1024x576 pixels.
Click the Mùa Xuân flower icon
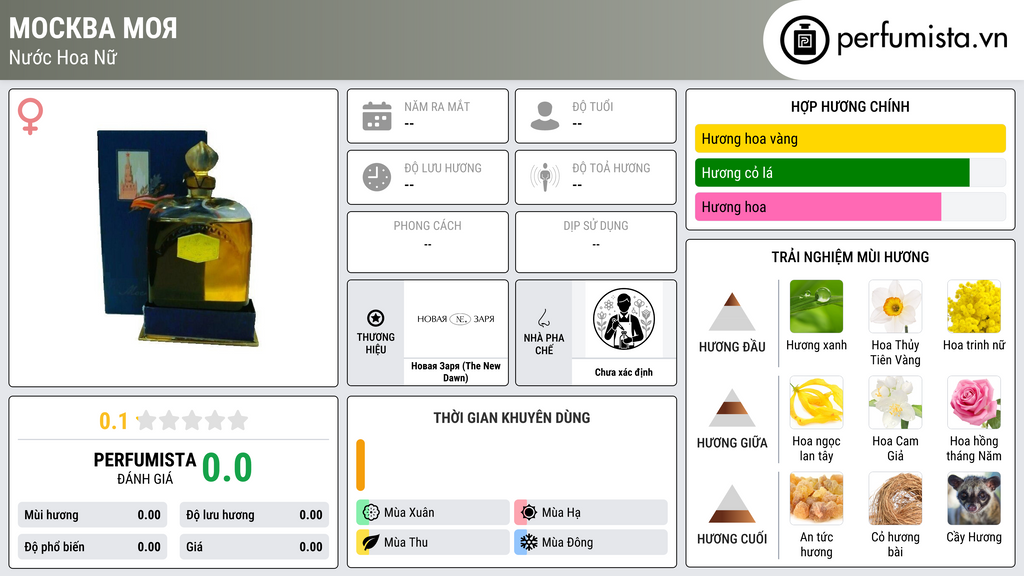[x=371, y=512]
